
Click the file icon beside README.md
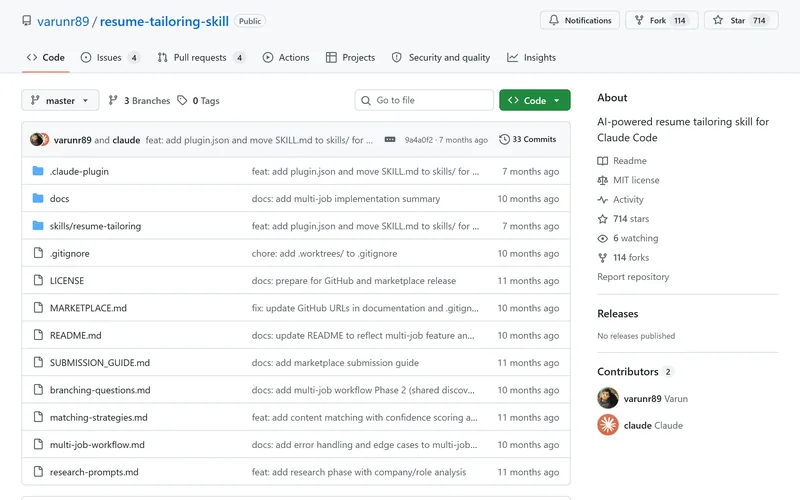click(38, 335)
